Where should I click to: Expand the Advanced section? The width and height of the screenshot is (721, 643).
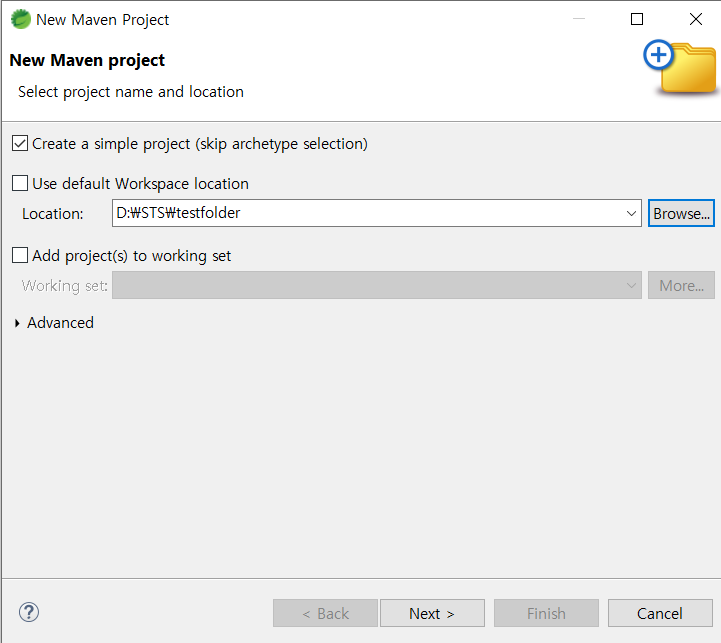(17, 323)
